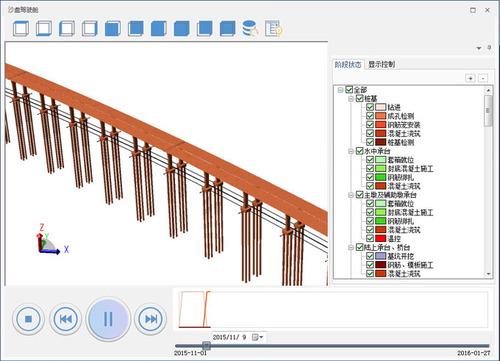500x361 pixels.
Task: Skip forward with the next button
Action: tap(151, 319)
